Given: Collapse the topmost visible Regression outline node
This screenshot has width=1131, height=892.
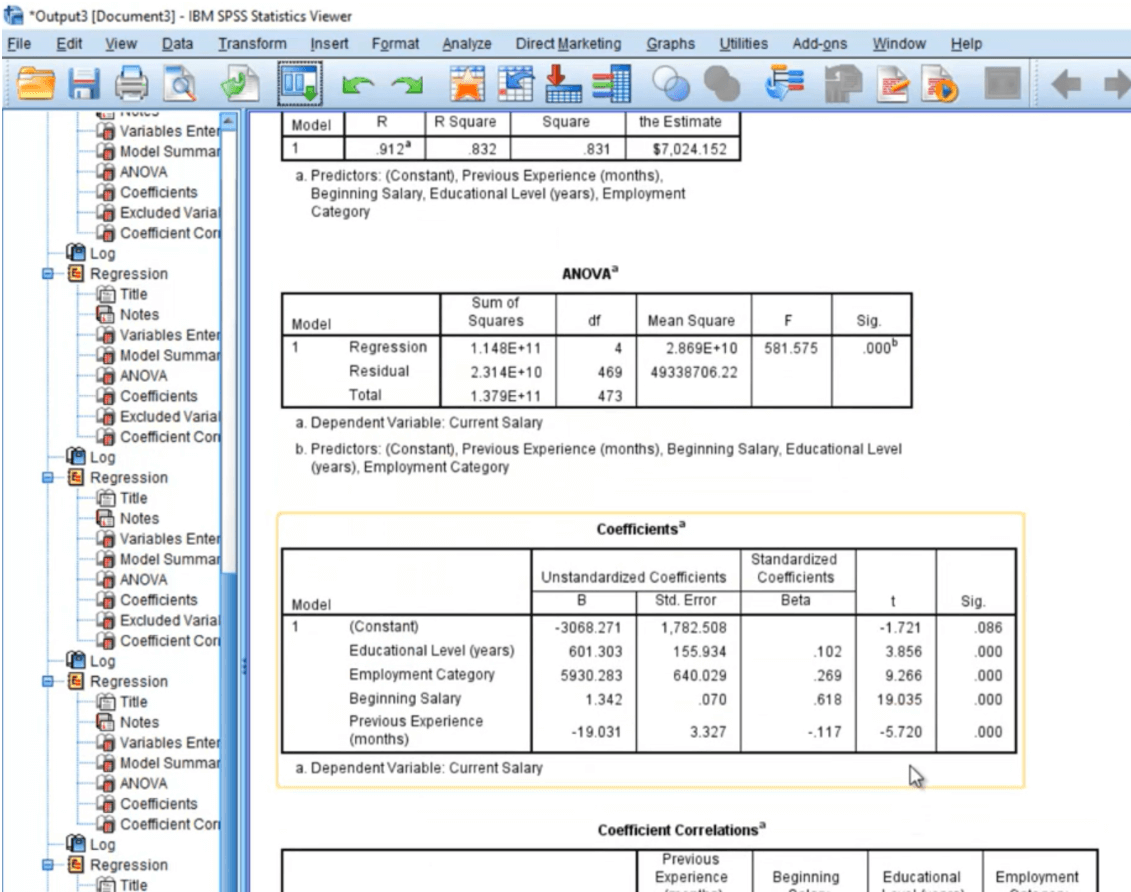Looking at the screenshot, I should click(x=48, y=274).
